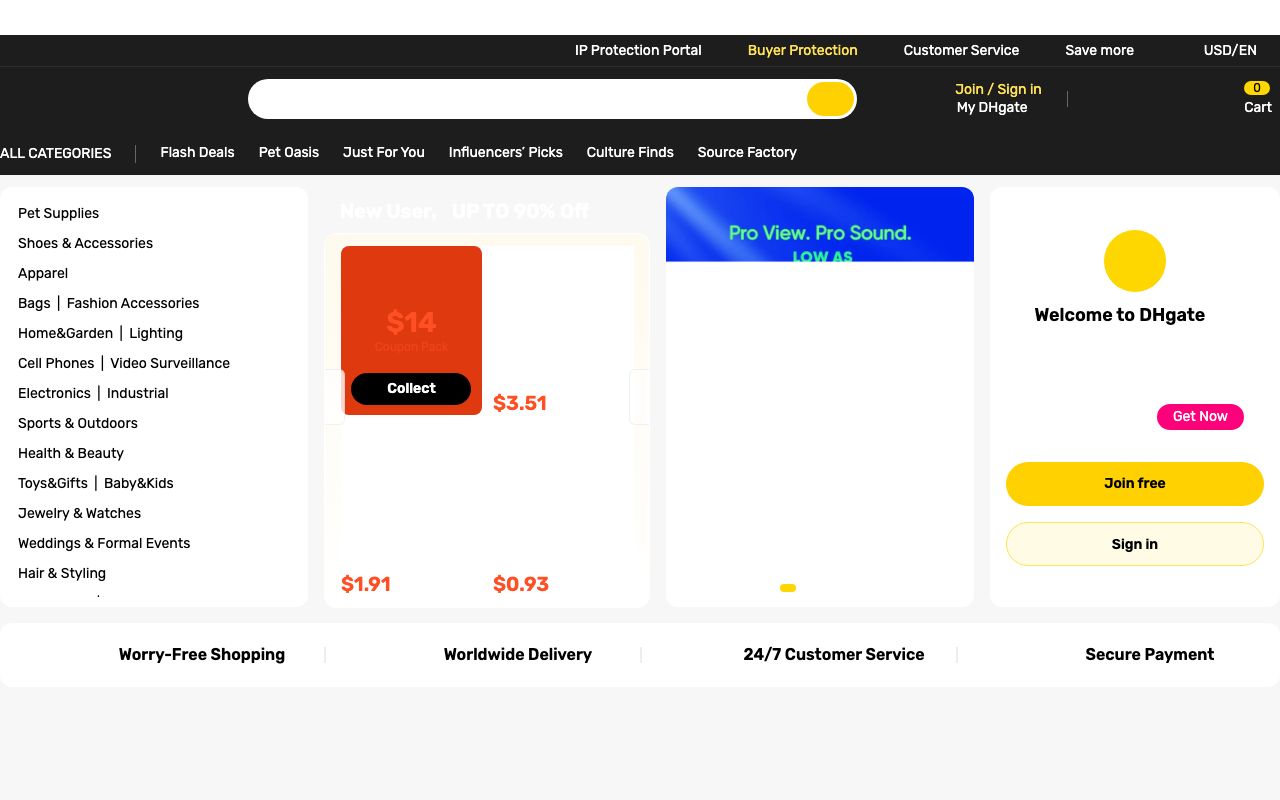Click the Worldwide Delivery label

518,655
